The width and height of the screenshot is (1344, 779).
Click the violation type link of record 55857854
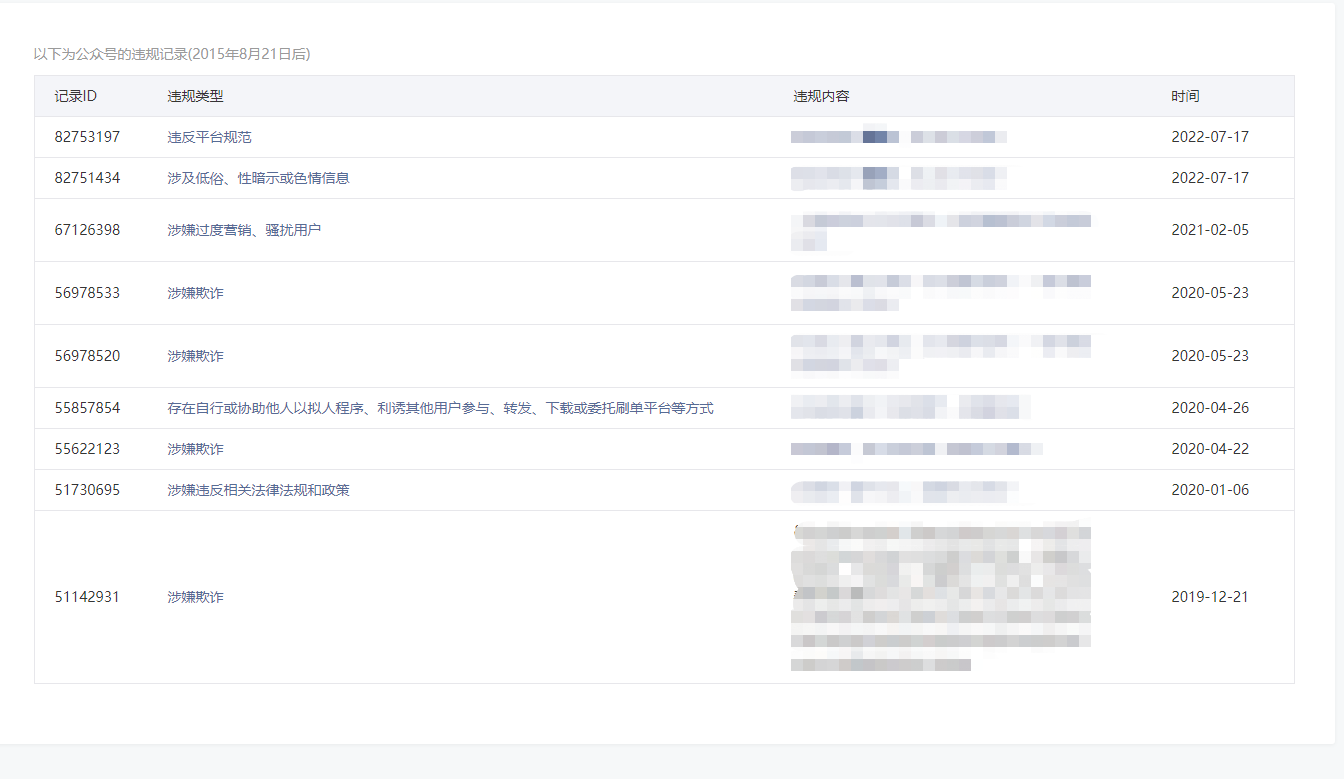[440, 408]
